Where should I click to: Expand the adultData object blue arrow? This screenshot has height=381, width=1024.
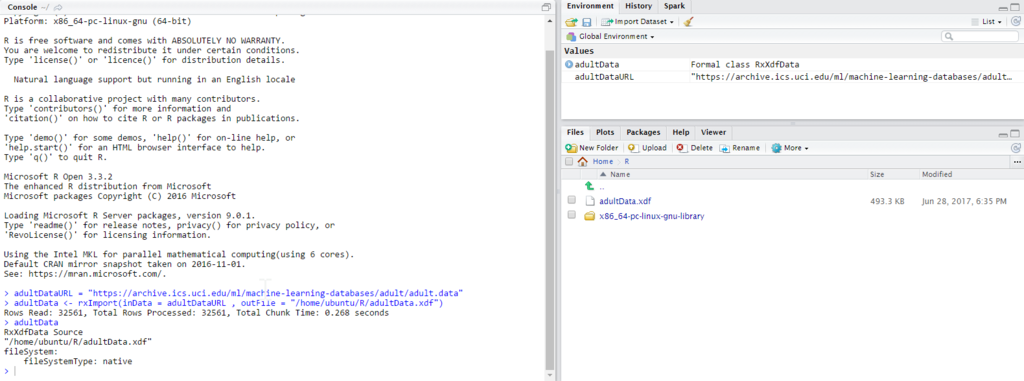(569, 65)
